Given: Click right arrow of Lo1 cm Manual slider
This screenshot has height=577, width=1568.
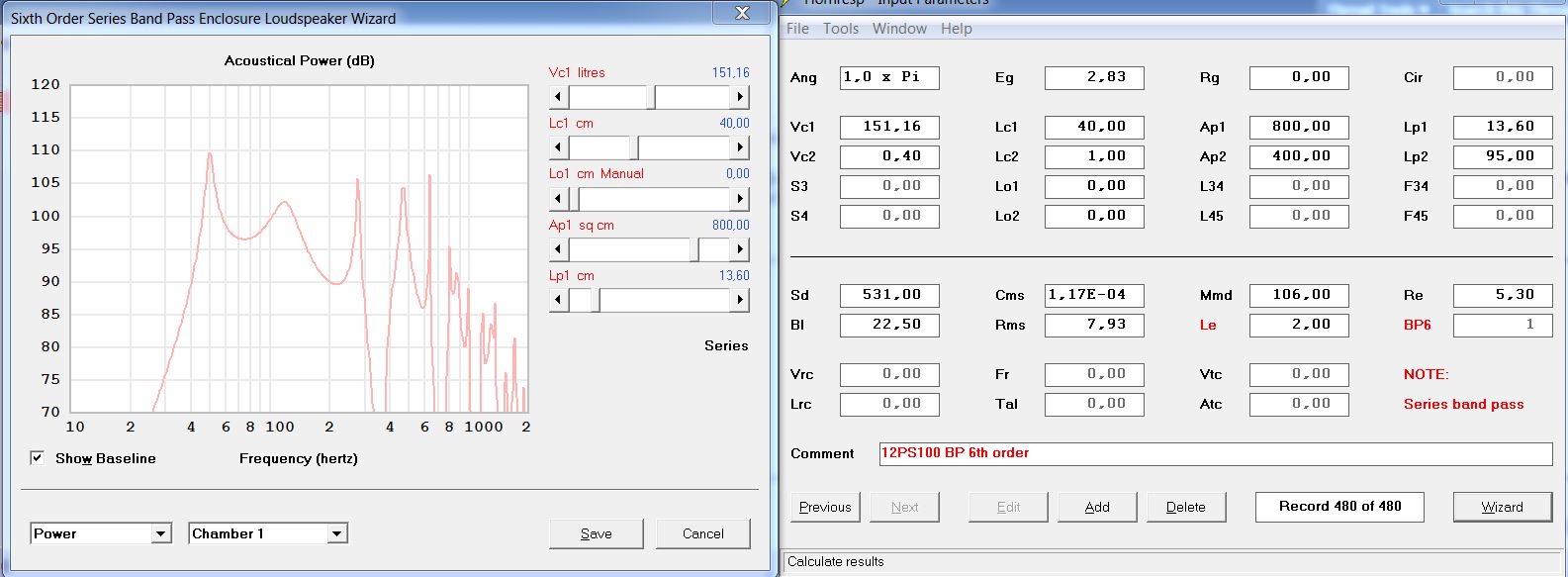Looking at the screenshot, I should click(740, 198).
